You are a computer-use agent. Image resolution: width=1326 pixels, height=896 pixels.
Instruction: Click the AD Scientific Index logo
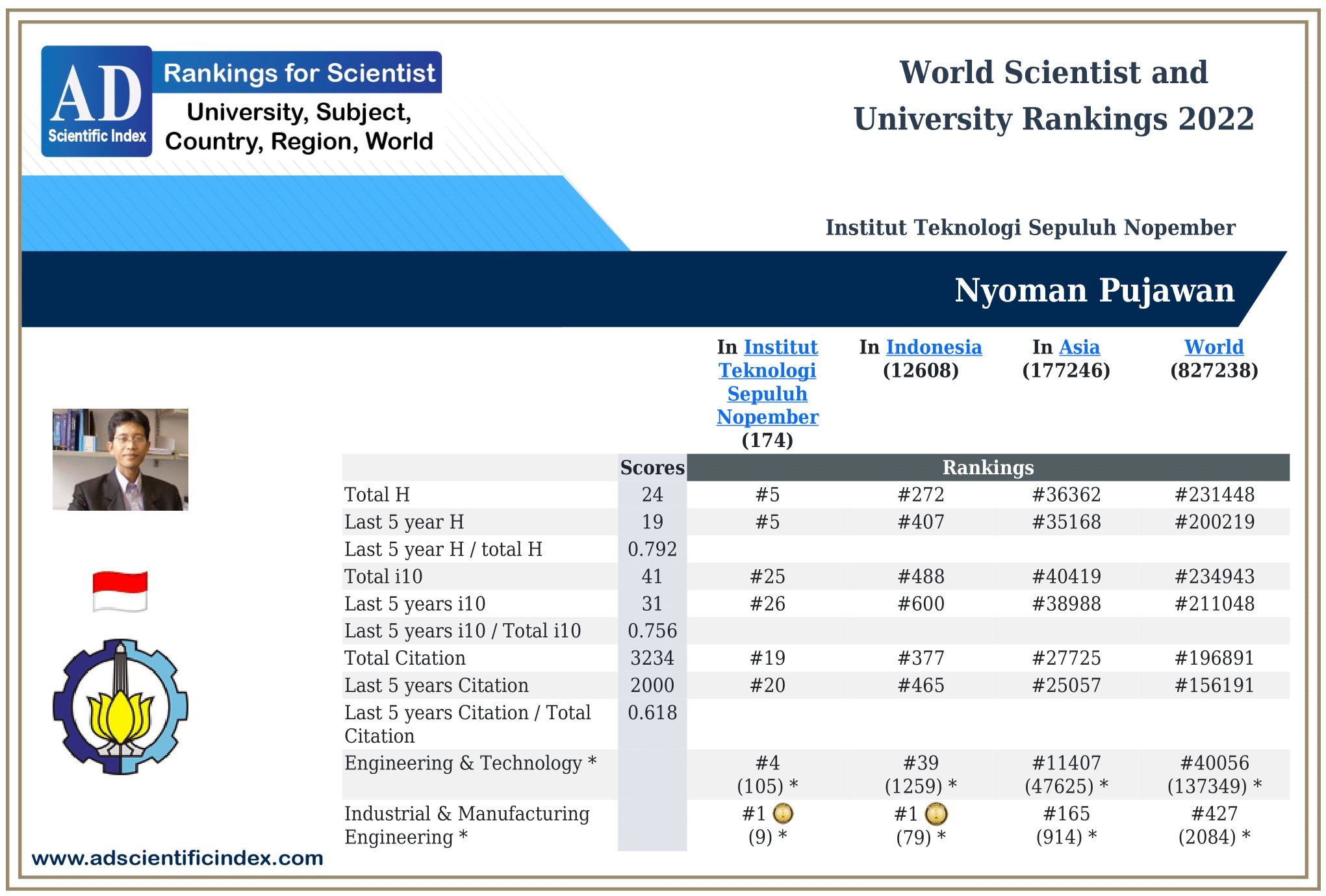pyautogui.click(x=97, y=101)
